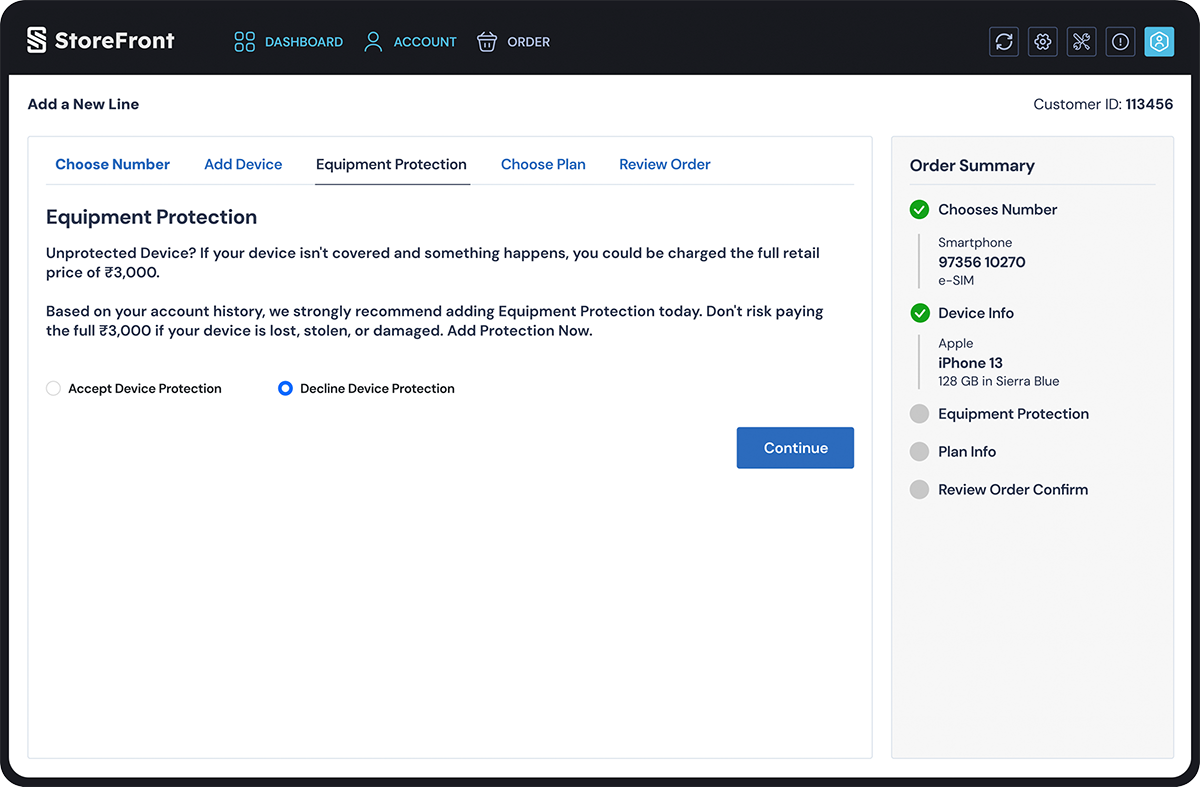Screen dimensions: 1200x787
Task: Open the settings gear icon
Action: 1043,42
